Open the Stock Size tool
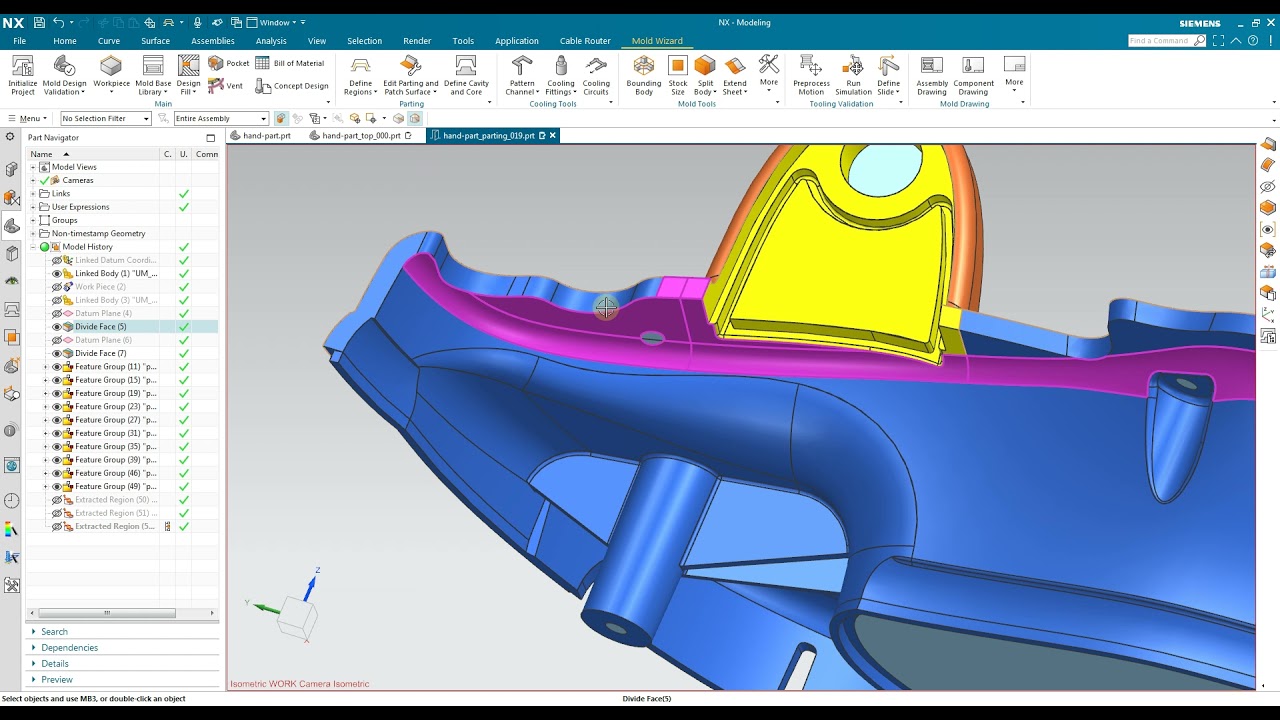The height and width of the screenshot is (720, 1280). (x=678, y=75)
